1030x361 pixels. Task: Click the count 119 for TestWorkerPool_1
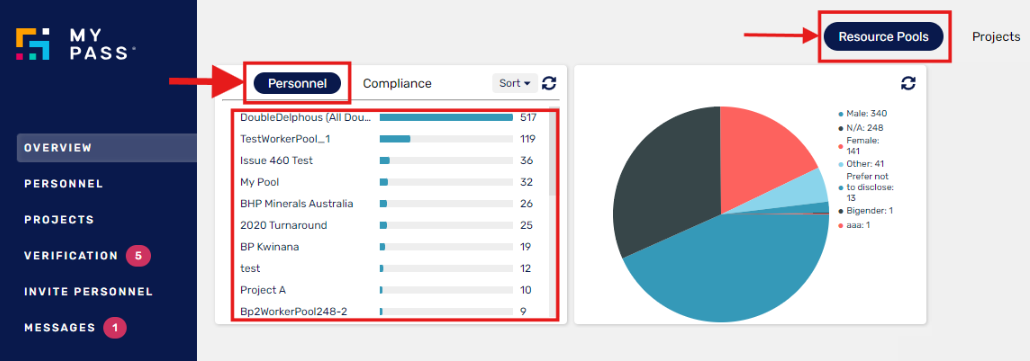[527, 139]
